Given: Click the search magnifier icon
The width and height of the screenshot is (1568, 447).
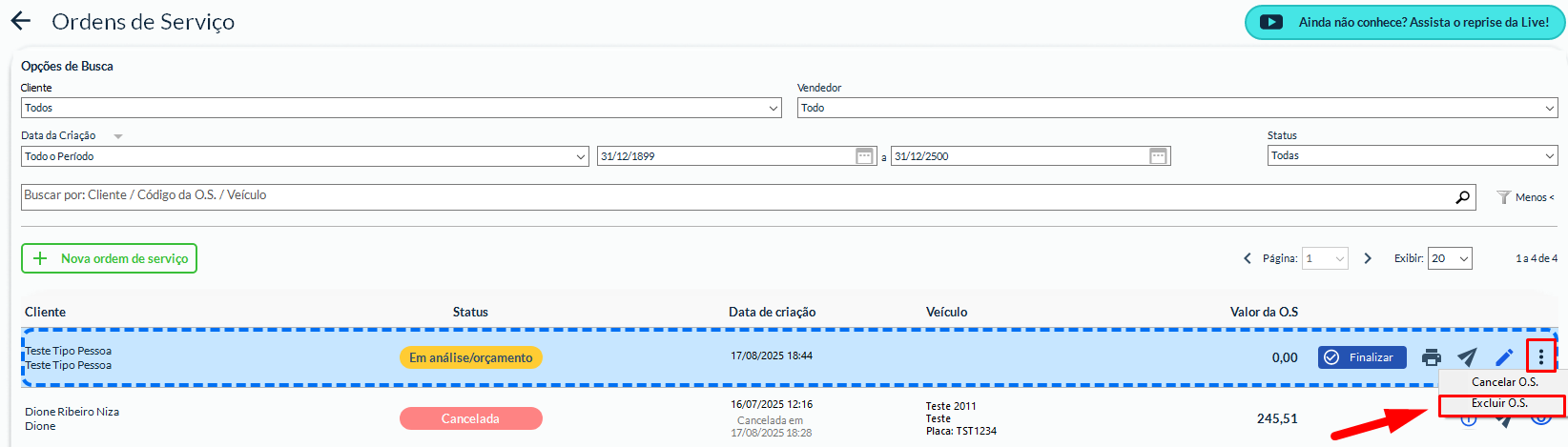Looking at the screenshot, I should pos(1462,197).
